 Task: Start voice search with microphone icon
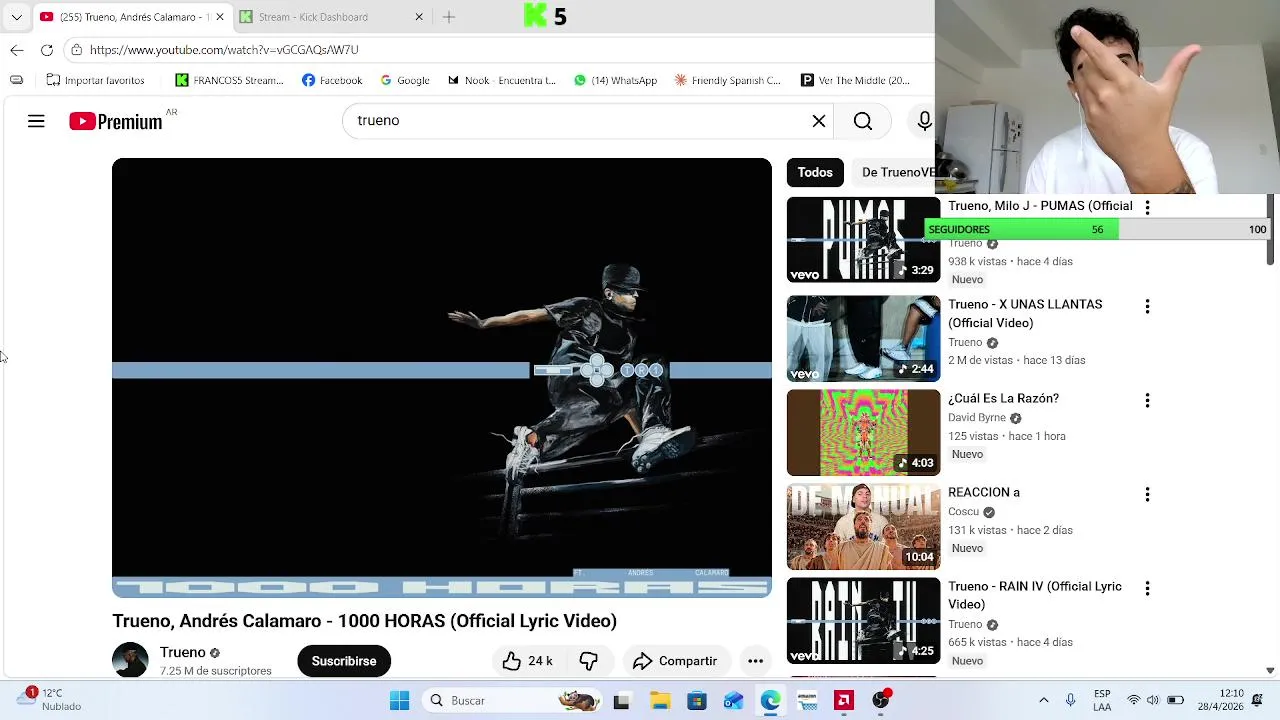tap(925, 121)
